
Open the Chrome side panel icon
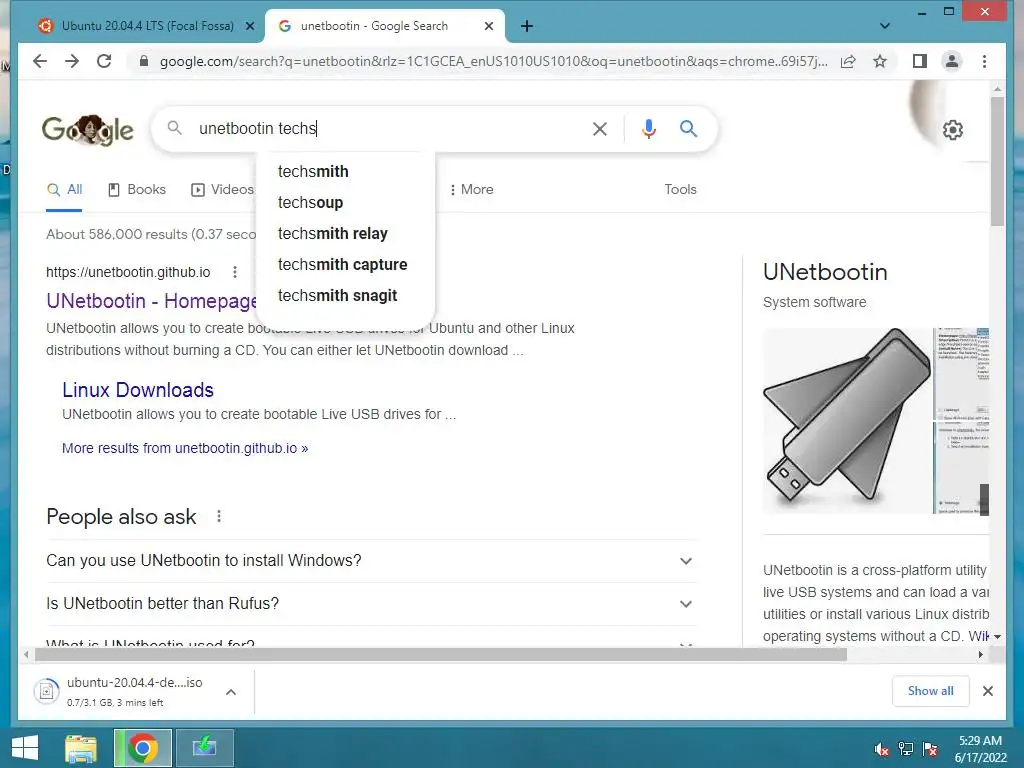pos(920,61)
